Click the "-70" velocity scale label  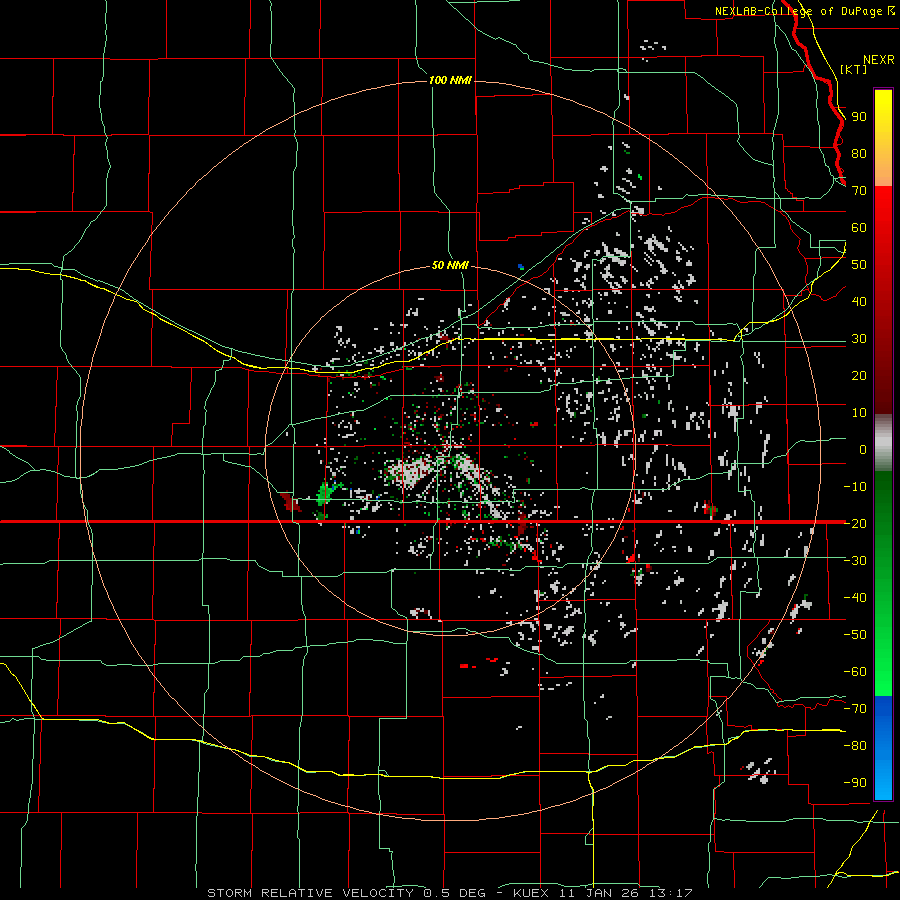point(855,709)
